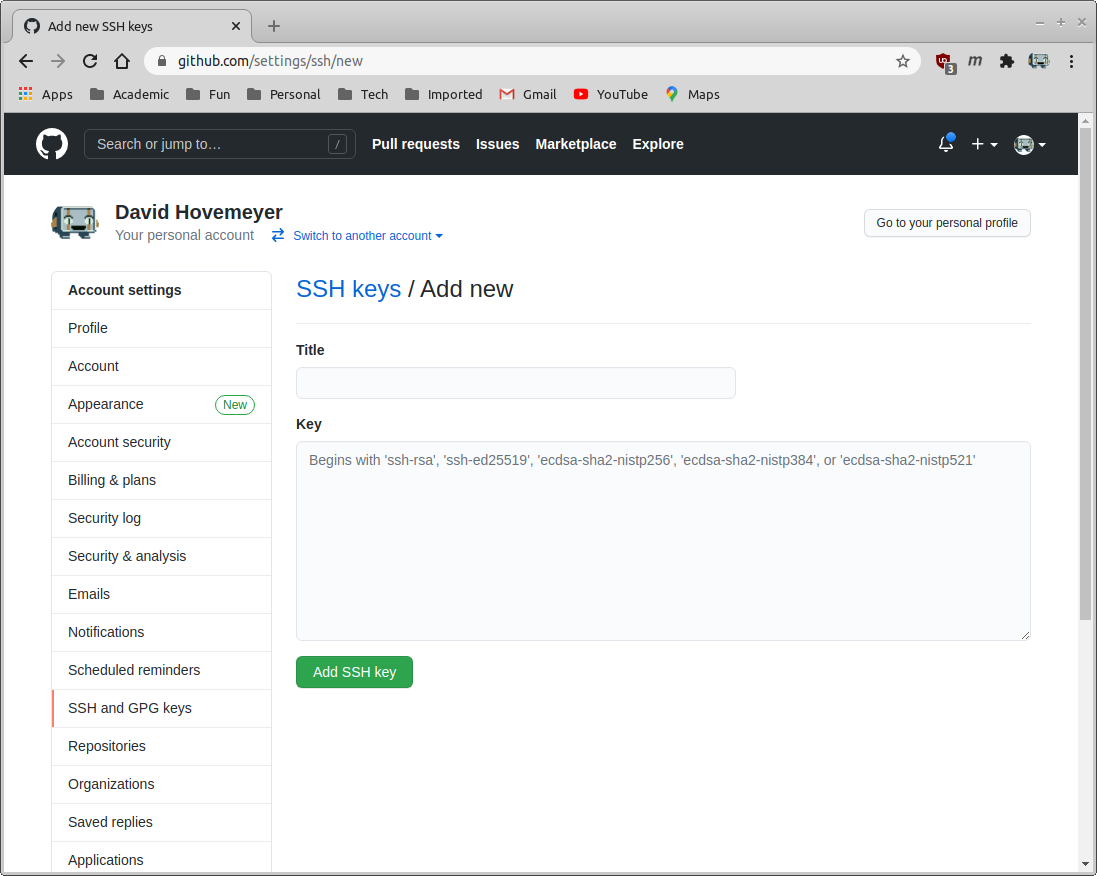Switch to the Security log settings section
The width and height of the screenshot is (1097, 876).
(104, 518)
